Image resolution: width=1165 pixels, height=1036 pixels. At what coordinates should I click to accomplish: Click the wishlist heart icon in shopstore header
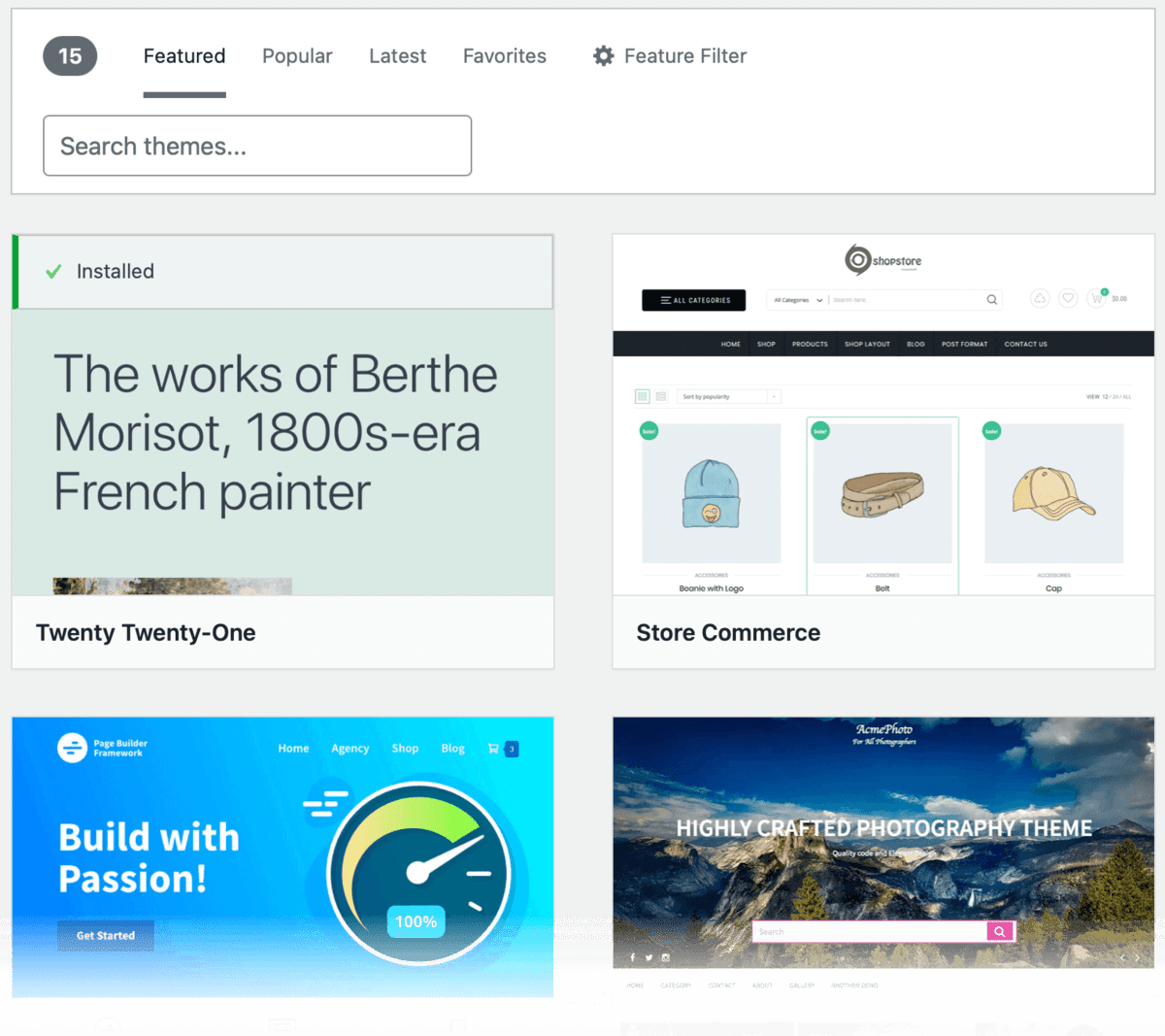click(1068, 297)
